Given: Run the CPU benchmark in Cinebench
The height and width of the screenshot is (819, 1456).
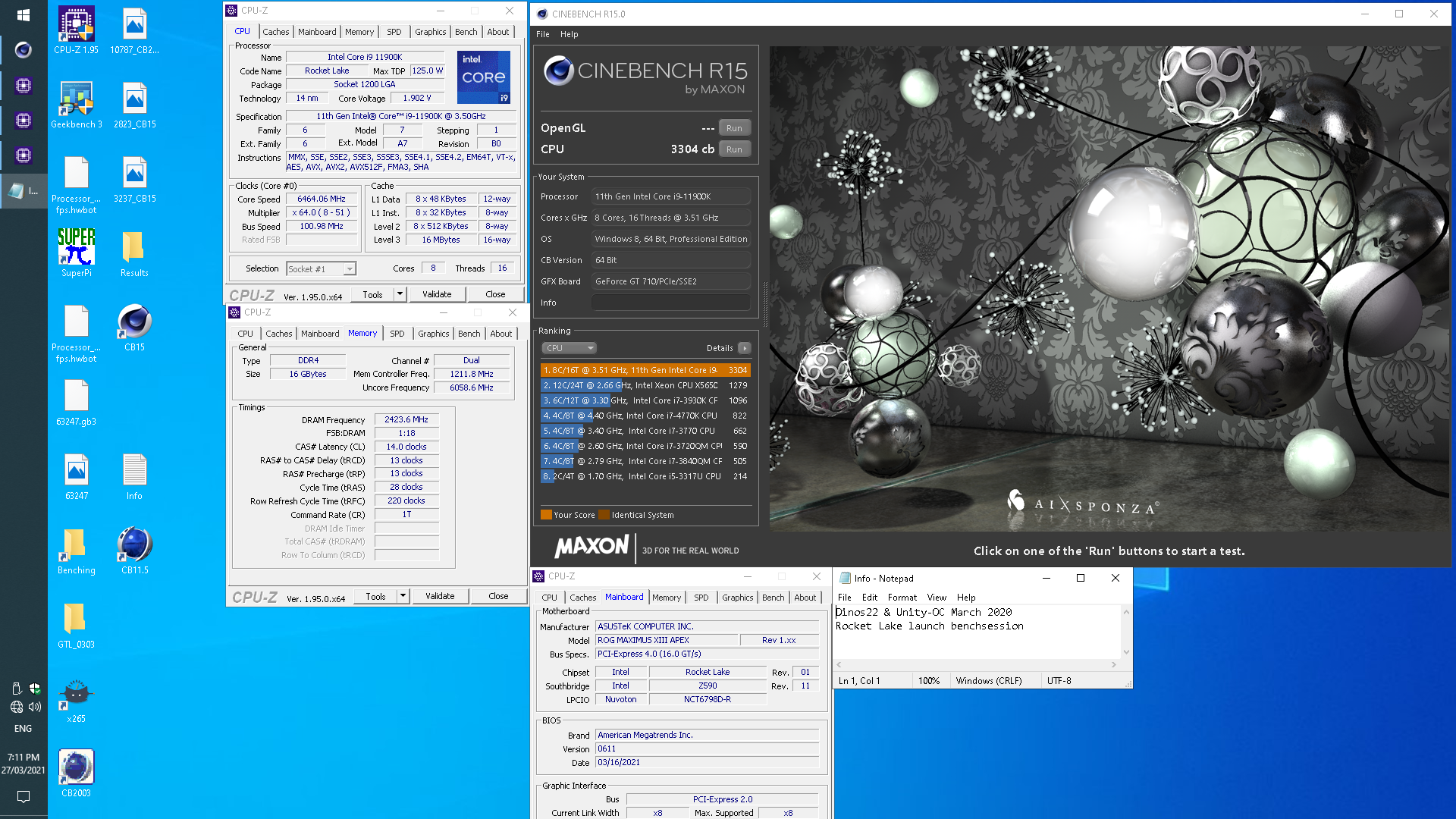Looking at the screenshot, I should [x=734, y=149].
